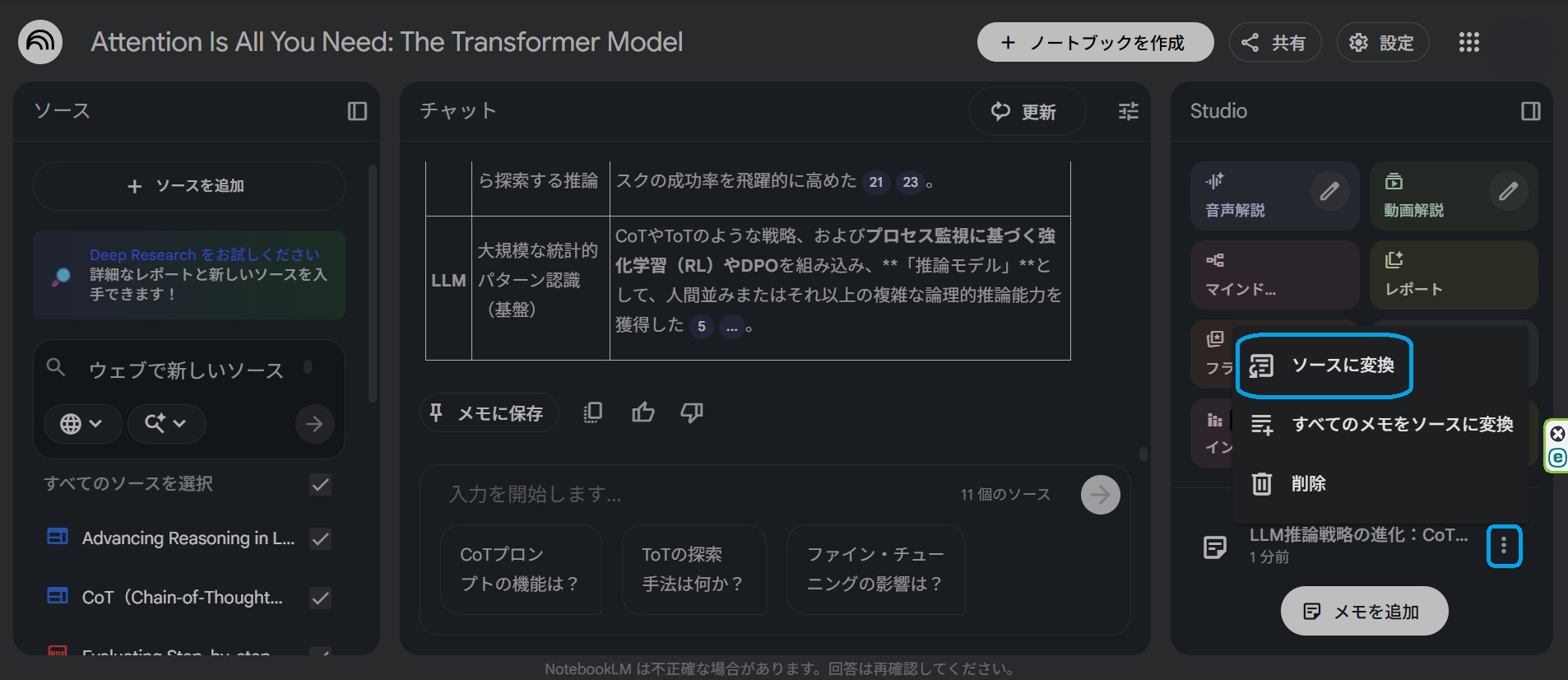Click the web source search field
This screenshot has width=1568, height=680.
tap(186, 370)
